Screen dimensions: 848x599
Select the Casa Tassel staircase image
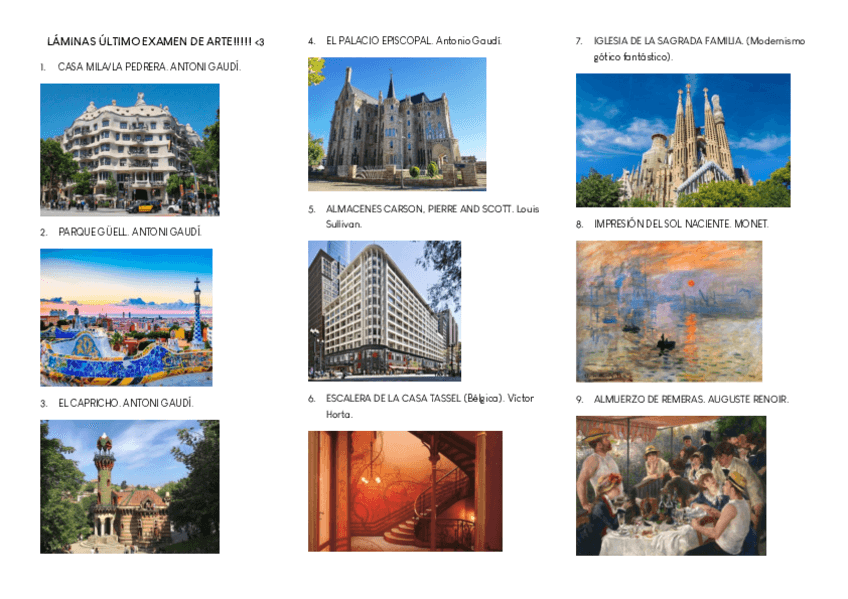[405, 491]
